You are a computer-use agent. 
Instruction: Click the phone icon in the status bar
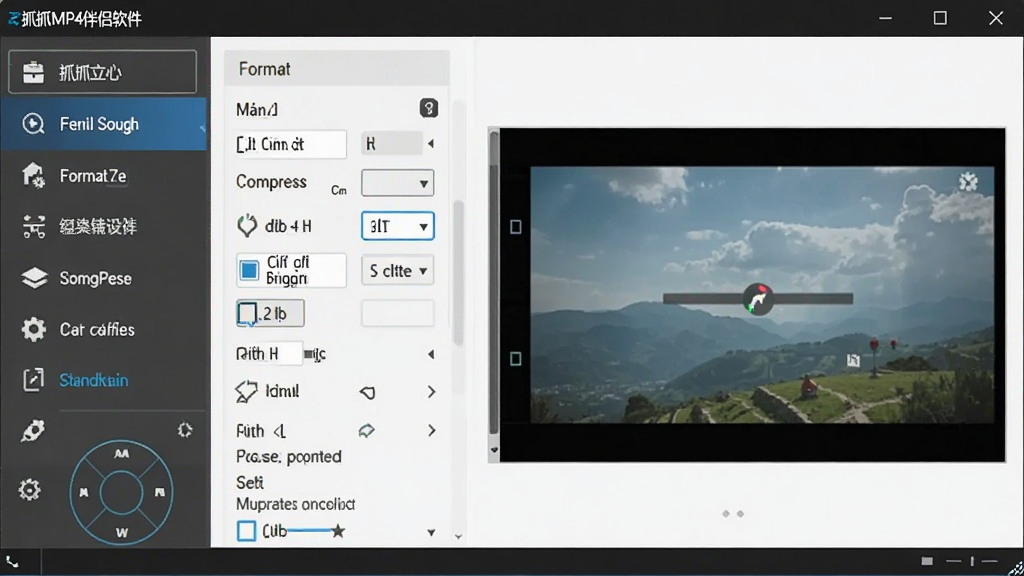click(12, 562)
